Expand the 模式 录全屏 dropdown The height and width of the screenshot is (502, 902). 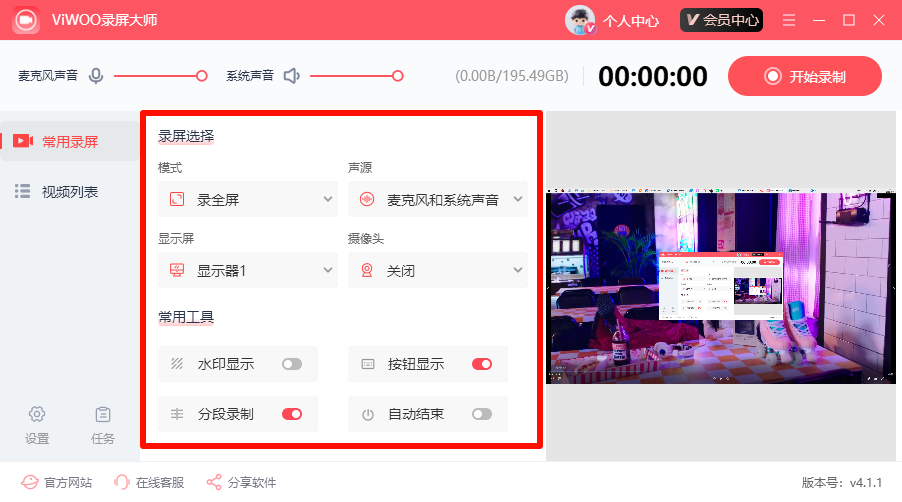point(248,200)
